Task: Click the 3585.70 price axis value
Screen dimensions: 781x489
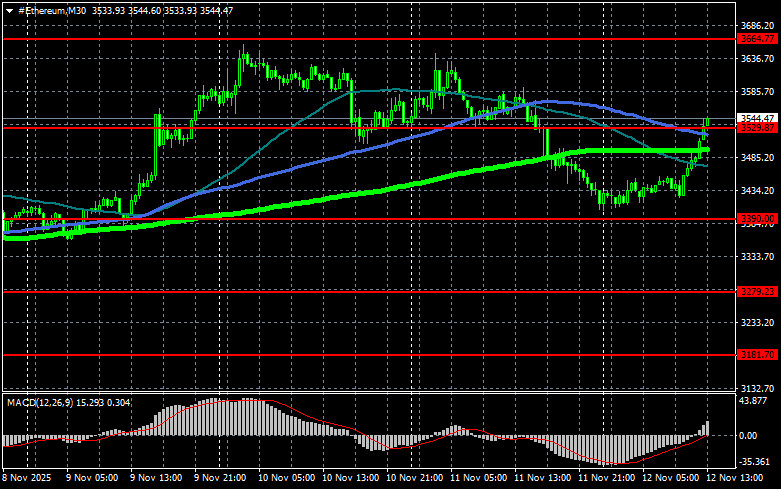Action: point(757,92)
